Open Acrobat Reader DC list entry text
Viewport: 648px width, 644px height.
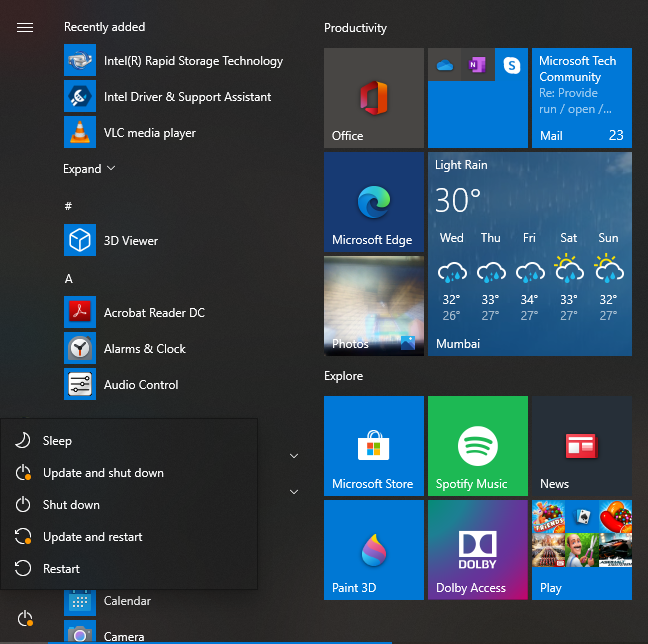(154, 312)
